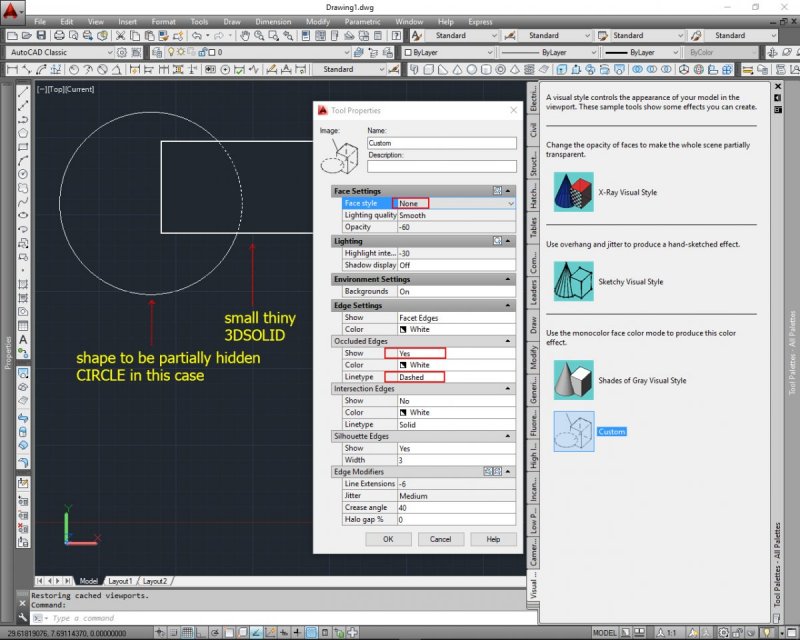Click the Tool Properties image preview icon

pyautogui.click(x=340, y=155)
